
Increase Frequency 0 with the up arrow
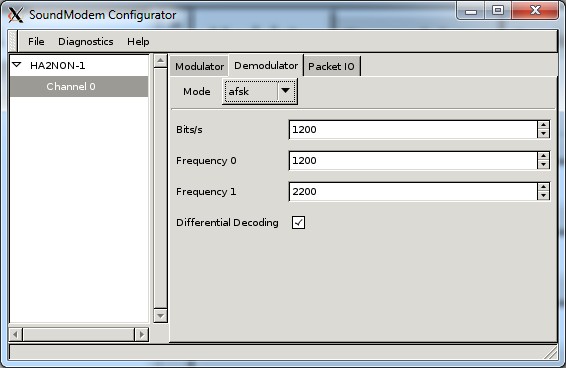(543, 156)
